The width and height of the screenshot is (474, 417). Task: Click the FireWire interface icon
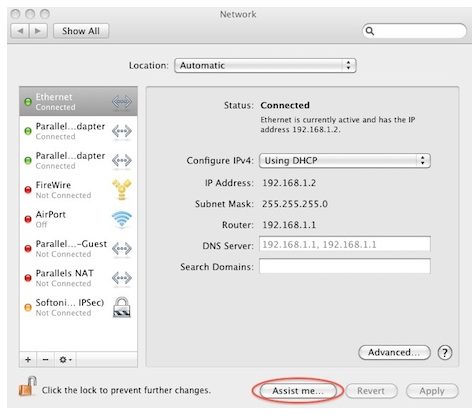click(122, 189)
